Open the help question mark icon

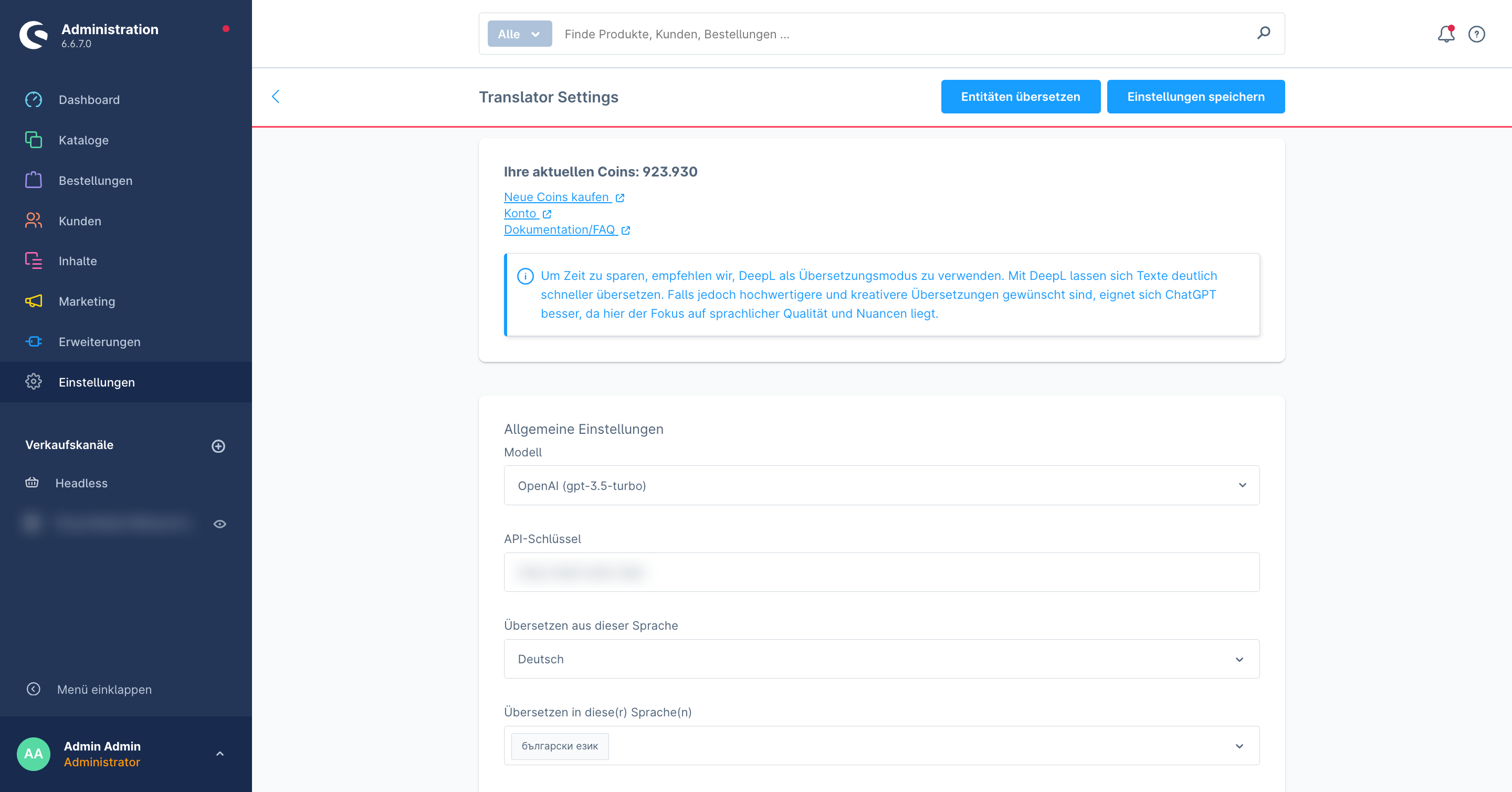pos(1476,34)
